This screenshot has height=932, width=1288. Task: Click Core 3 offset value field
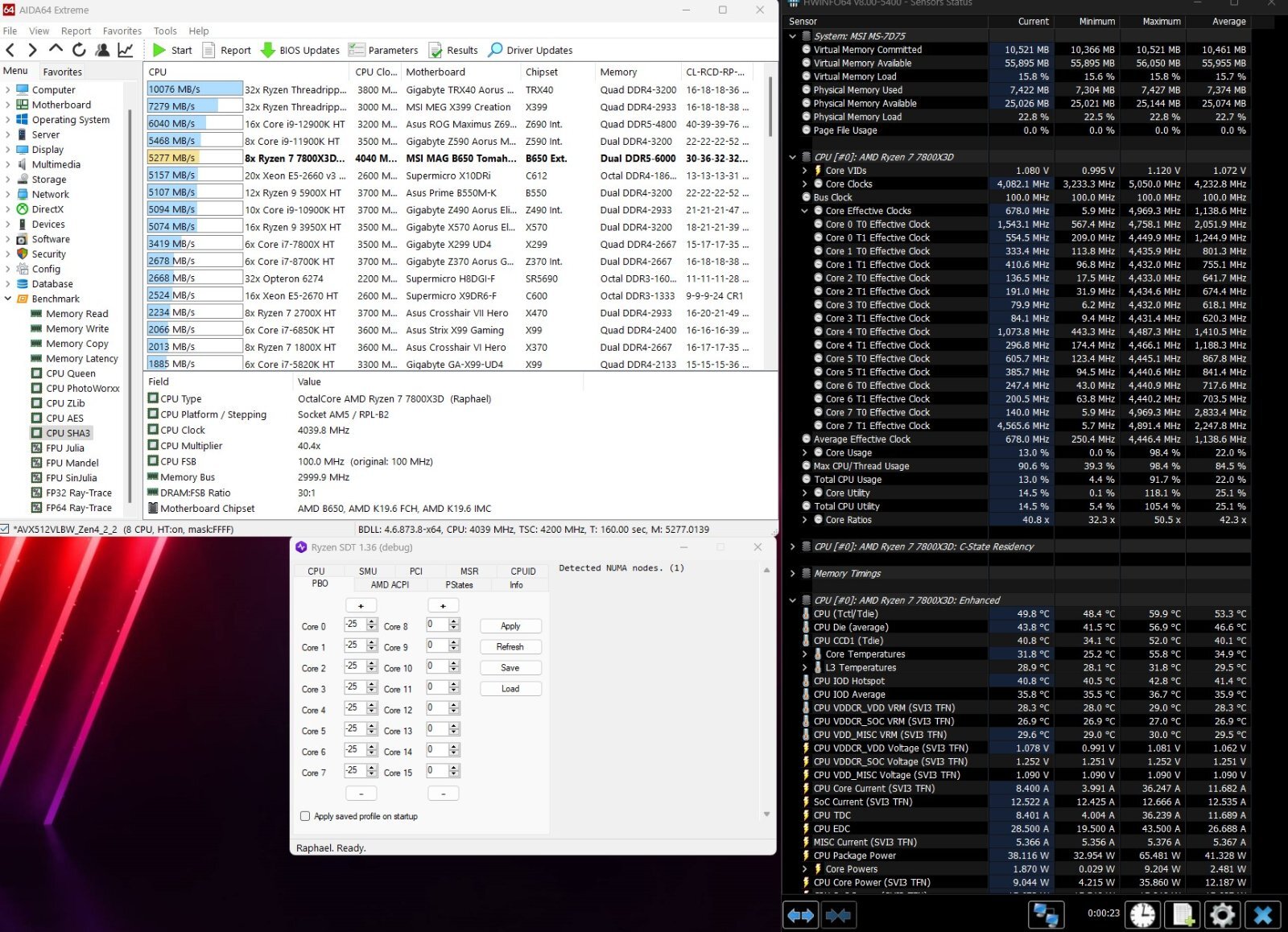click(354, 687)
